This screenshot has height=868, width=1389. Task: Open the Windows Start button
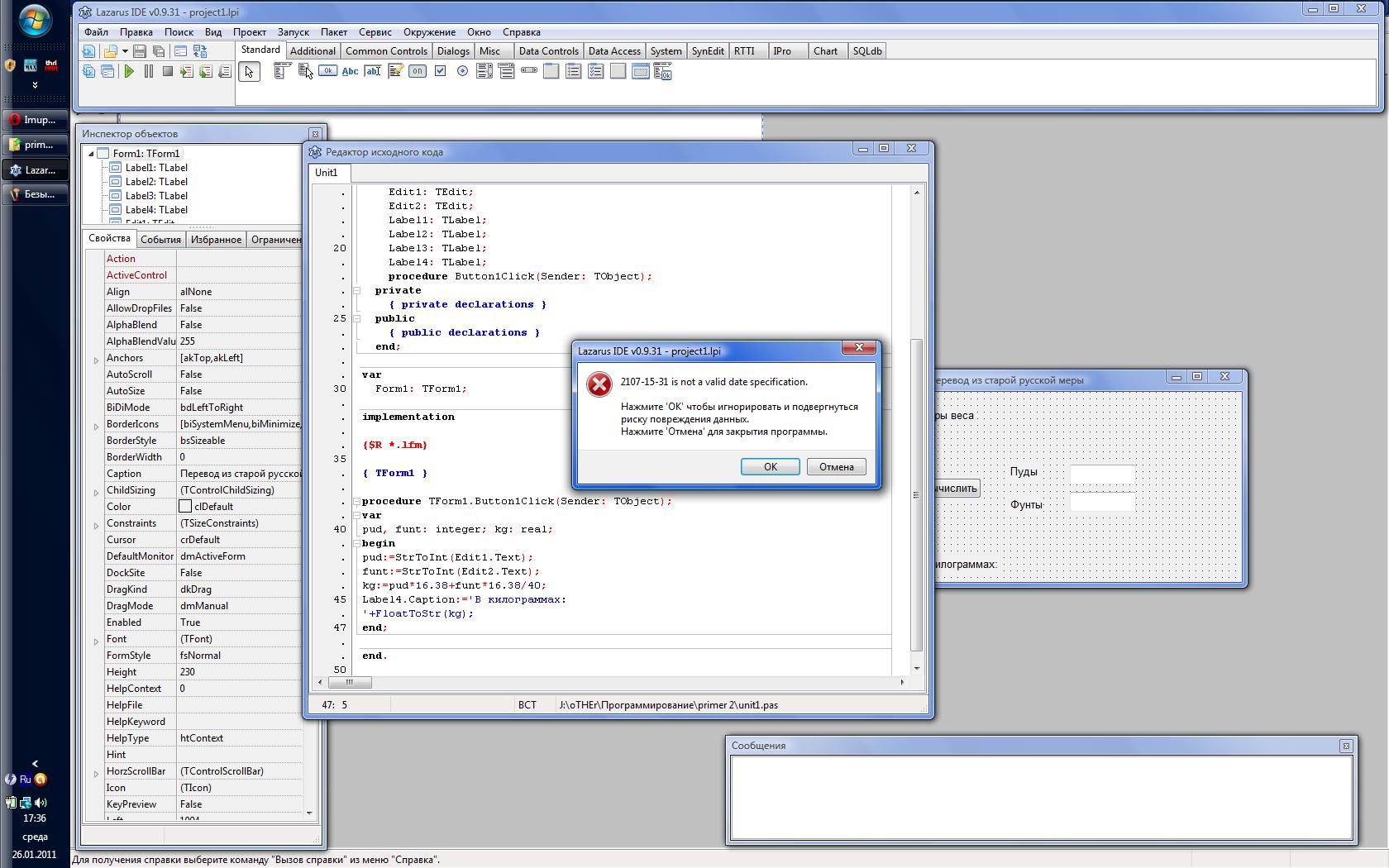[x=35, y=20]
